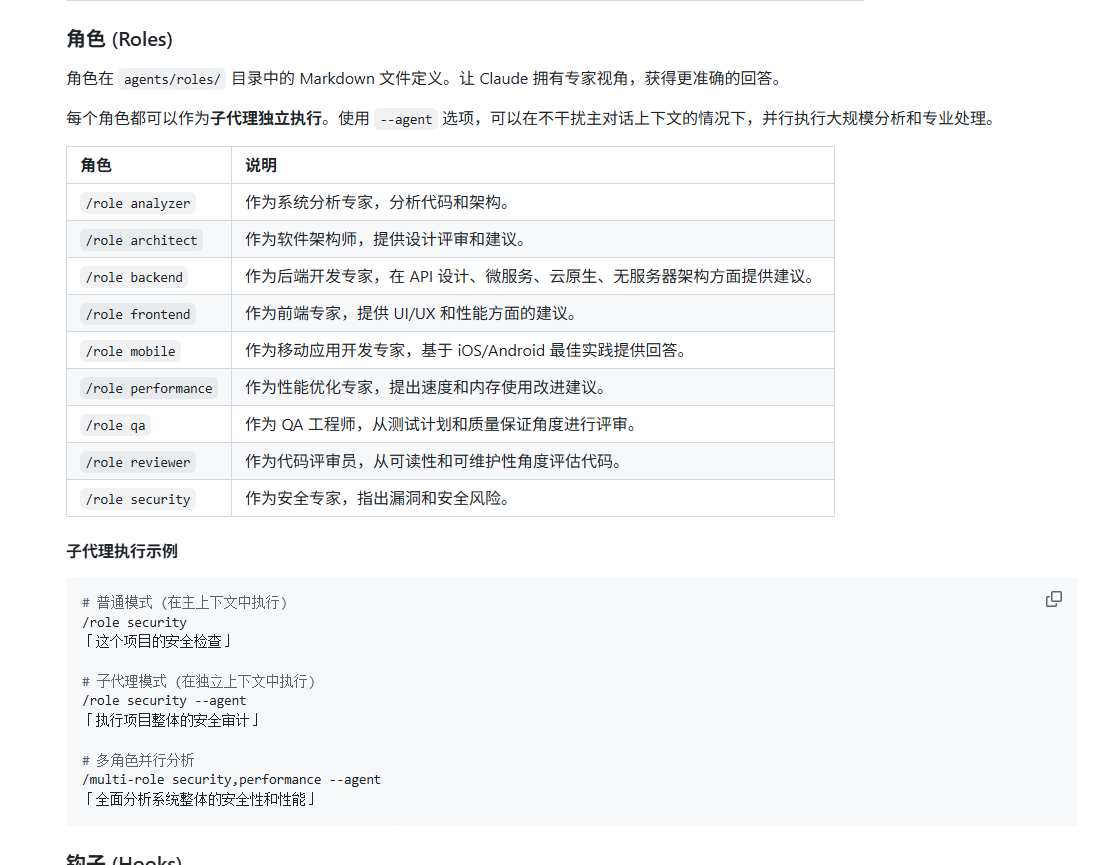Click the agents/roles/ inline code text
1111x865 pixels.
pyautogui.click(x=172, y=79)
